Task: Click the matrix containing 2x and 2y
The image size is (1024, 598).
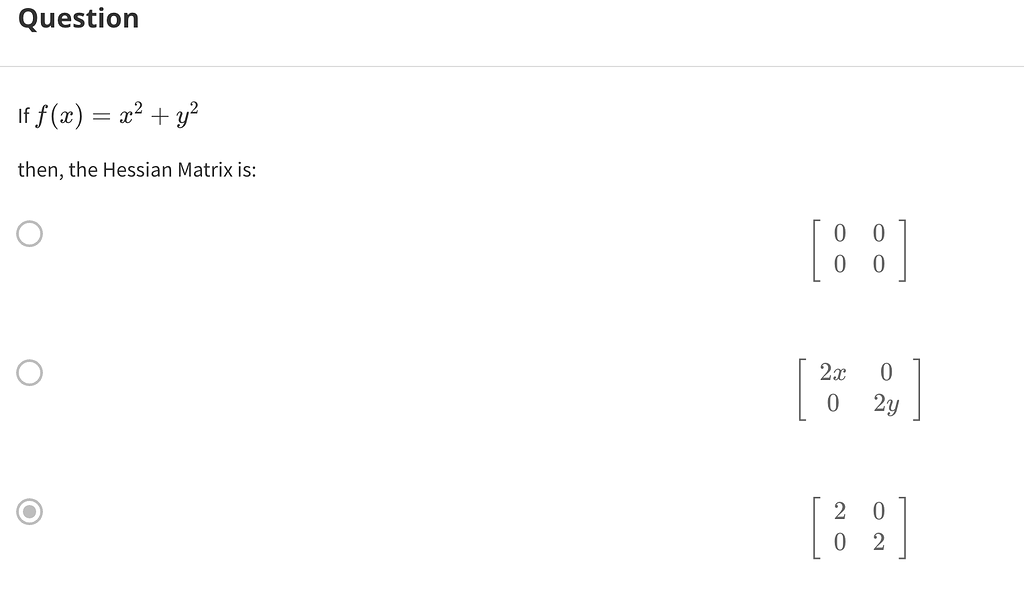Action: pyautogui.click(x=859, y=389)
